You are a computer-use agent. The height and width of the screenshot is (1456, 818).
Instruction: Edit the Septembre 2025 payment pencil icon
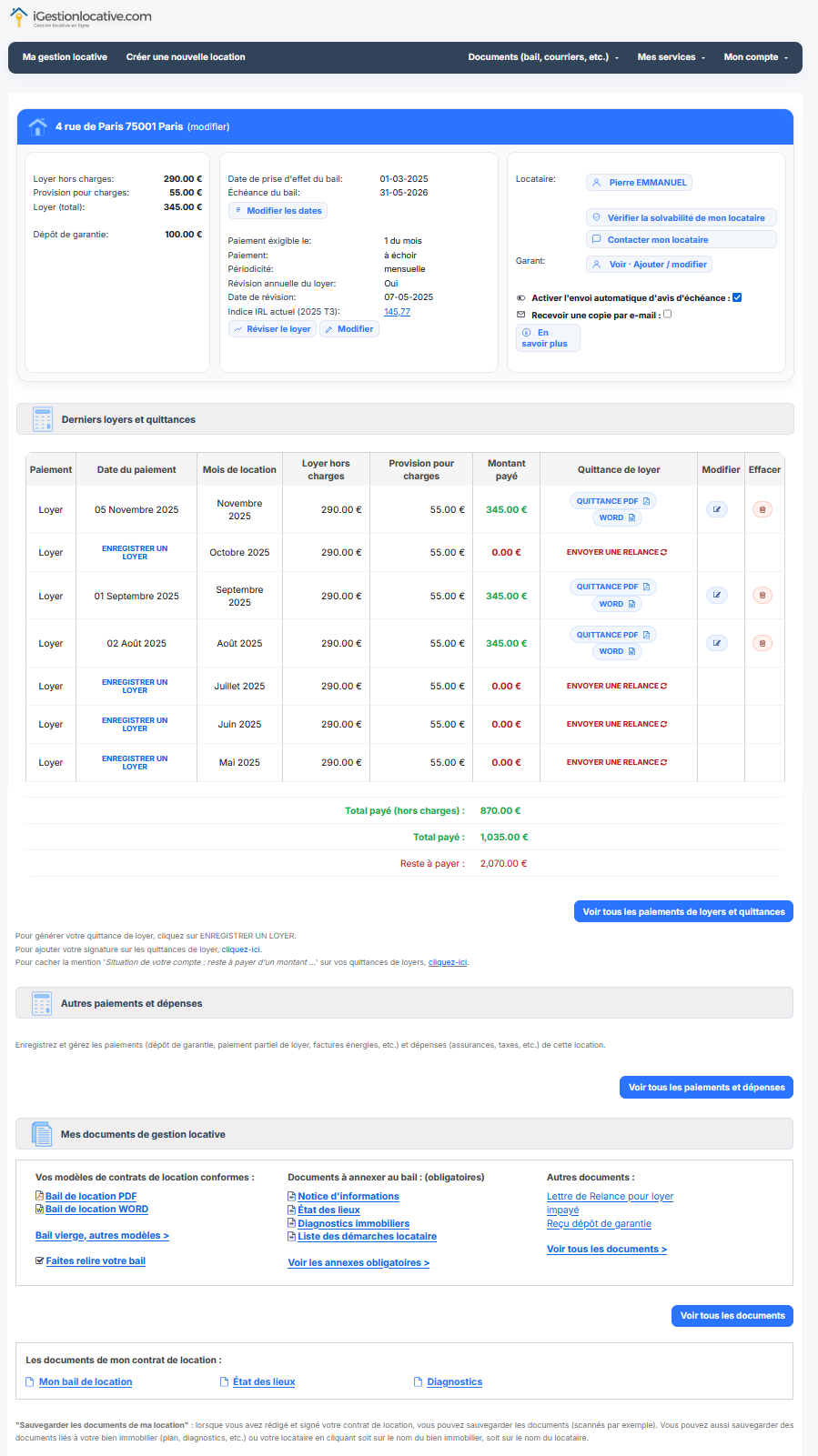point(717,596)
